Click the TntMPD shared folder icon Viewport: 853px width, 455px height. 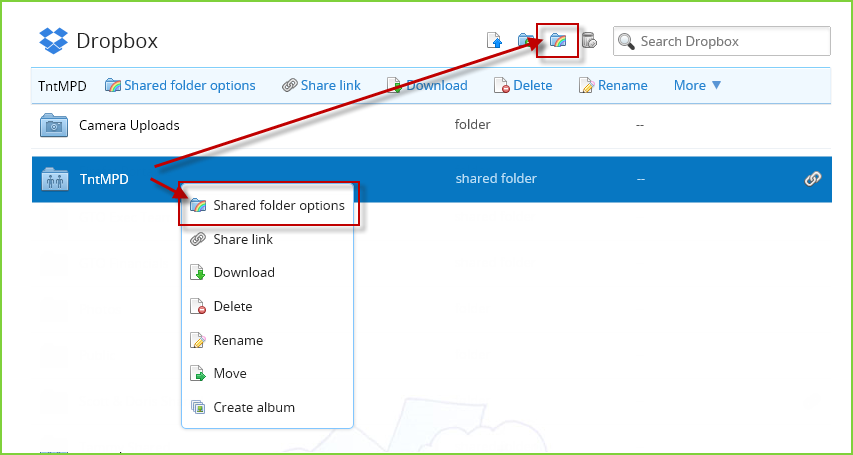click(54, 179)
